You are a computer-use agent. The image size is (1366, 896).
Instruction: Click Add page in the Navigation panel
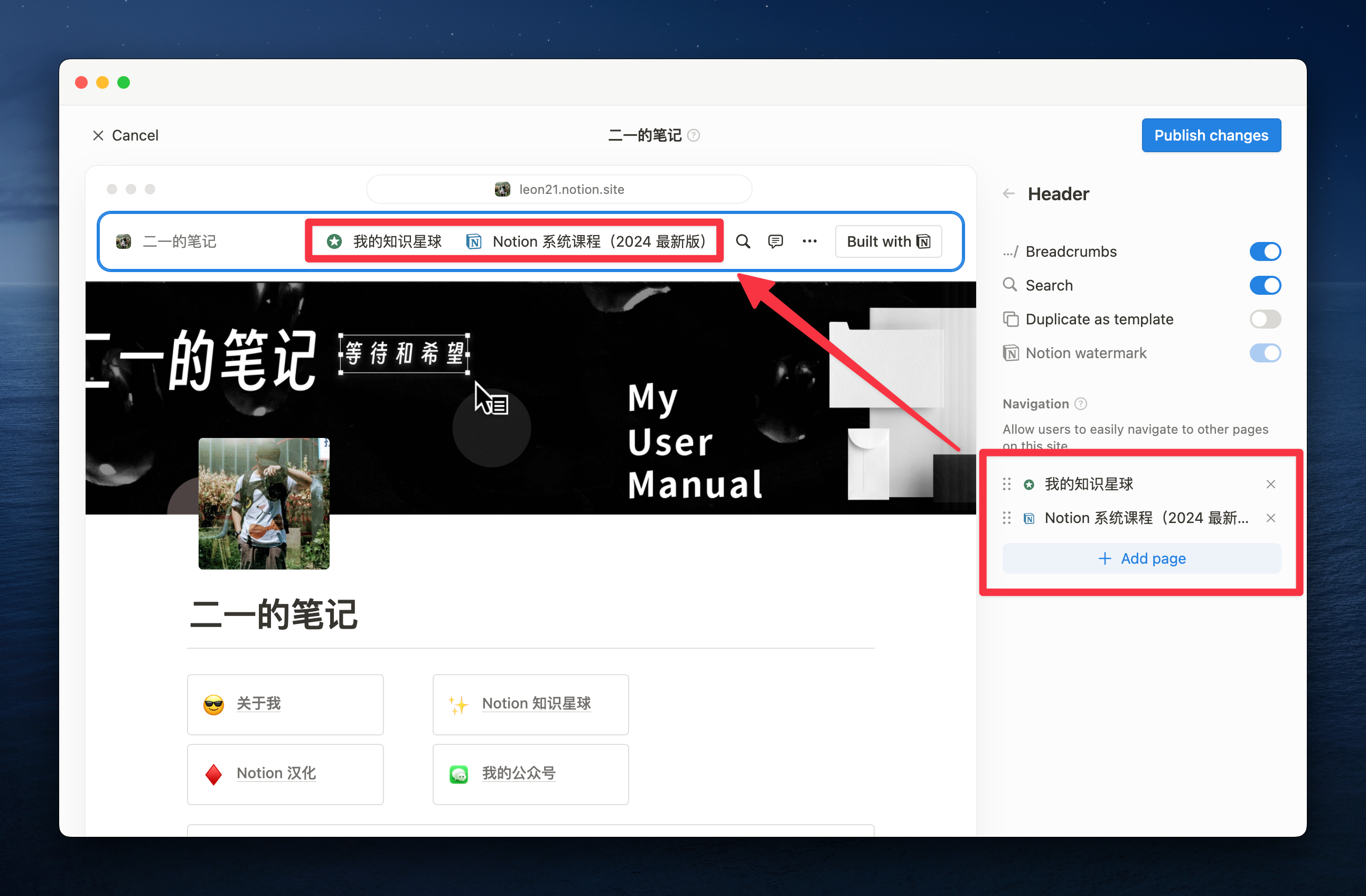click(x=1142, y=558)
